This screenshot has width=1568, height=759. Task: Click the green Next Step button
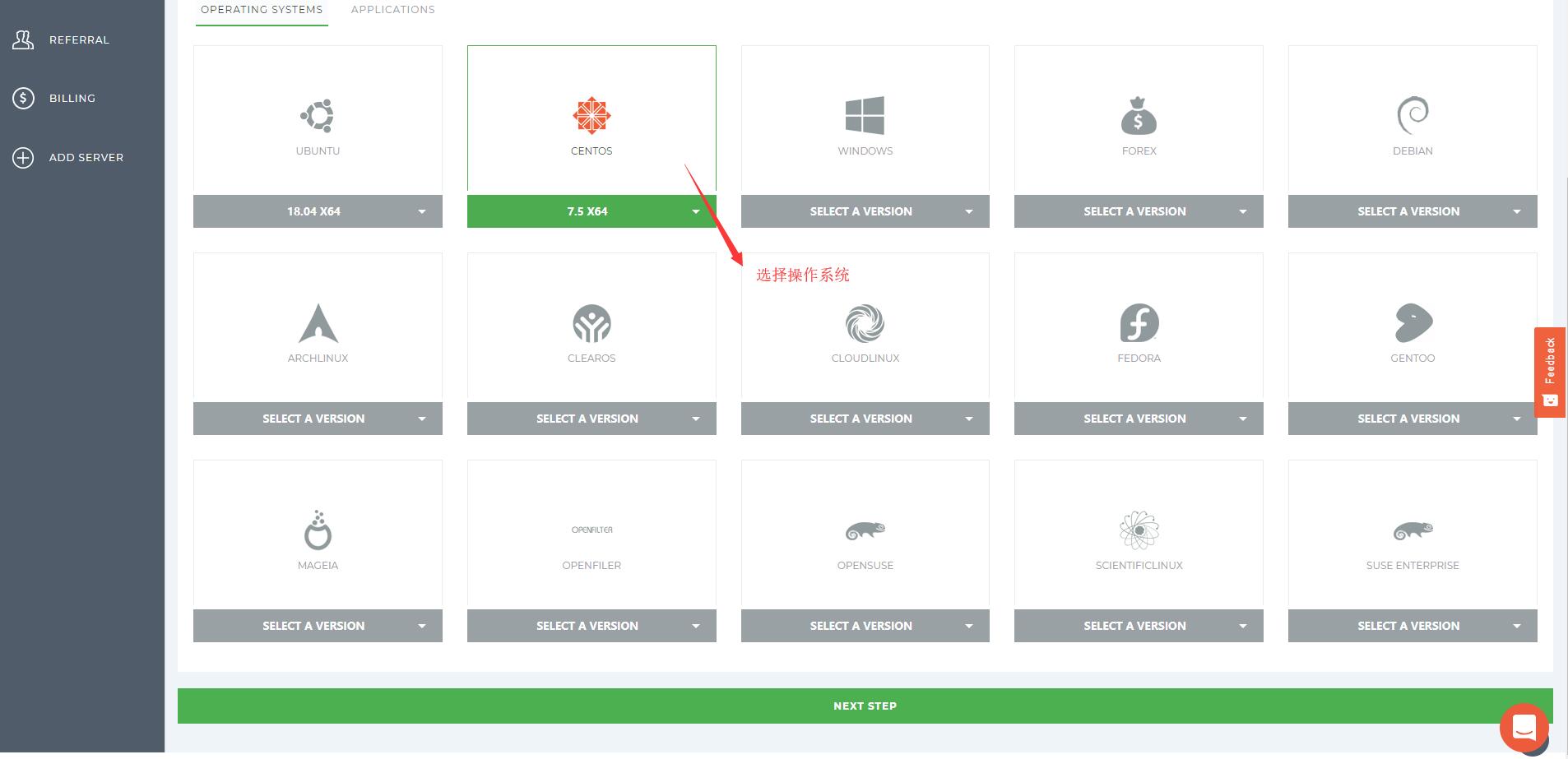[x=865, y=706]
